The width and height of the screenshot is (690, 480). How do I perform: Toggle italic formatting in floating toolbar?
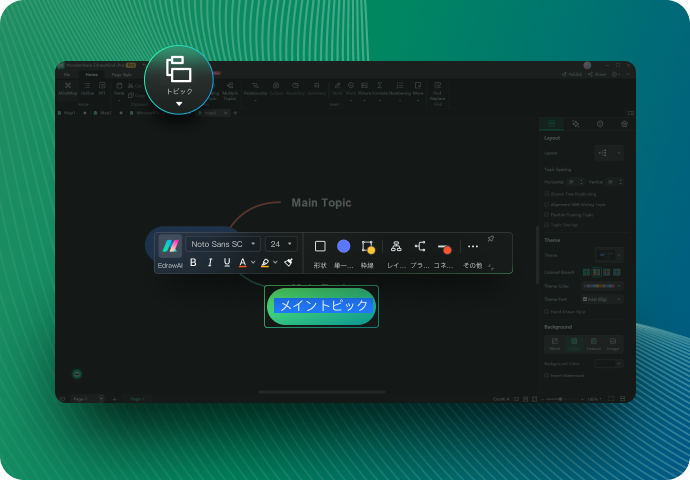[x=210, y=263]
